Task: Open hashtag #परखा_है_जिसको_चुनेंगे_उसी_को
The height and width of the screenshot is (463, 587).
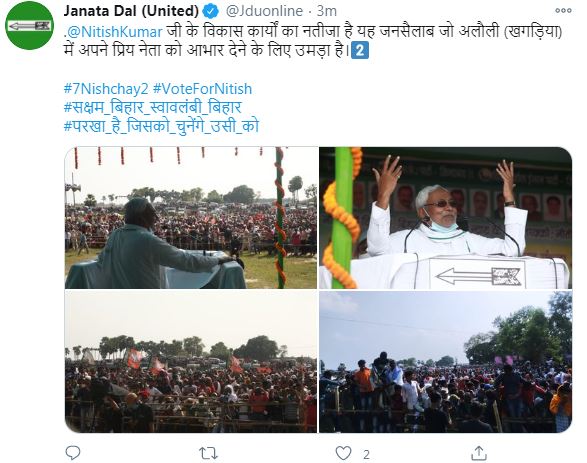Action: pos(161,126)
